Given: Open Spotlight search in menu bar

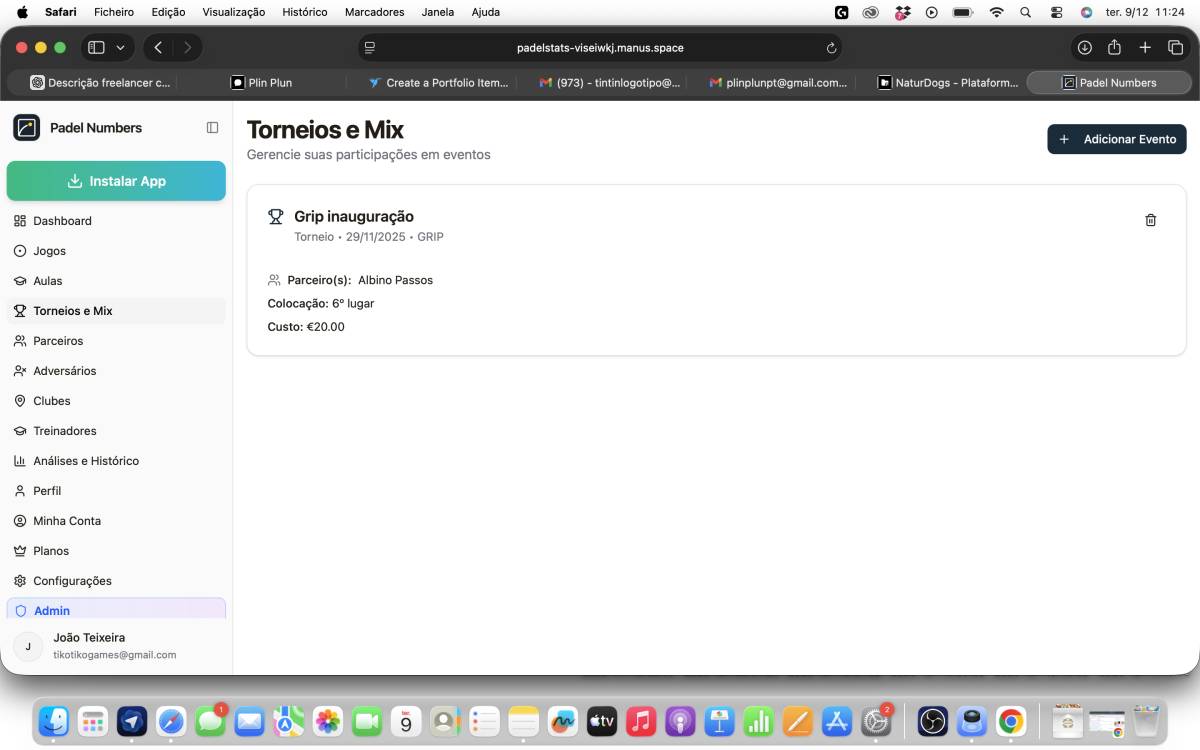Looking at the screenshot, I should pyautogui.click(x=1025, y=12).
